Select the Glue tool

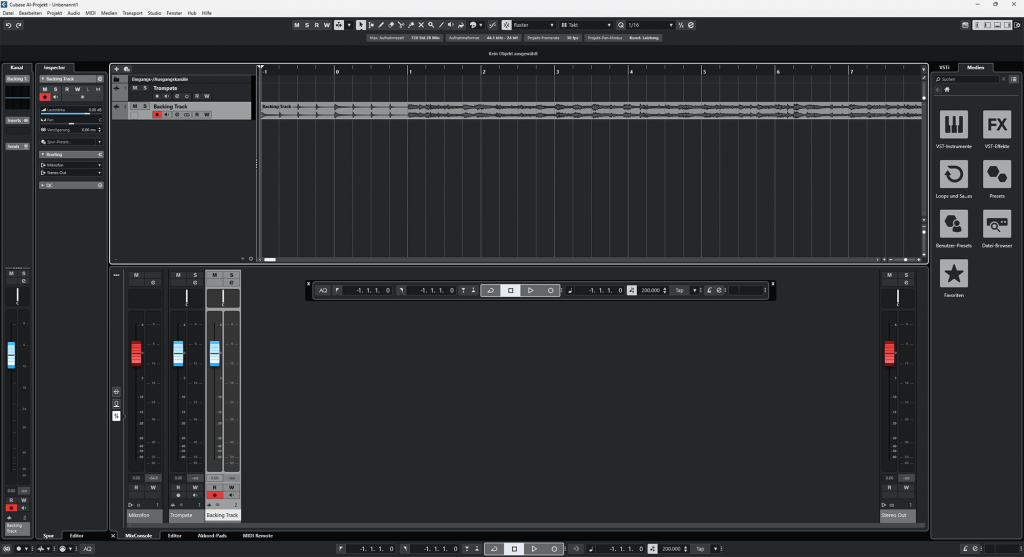pos(411,25)
